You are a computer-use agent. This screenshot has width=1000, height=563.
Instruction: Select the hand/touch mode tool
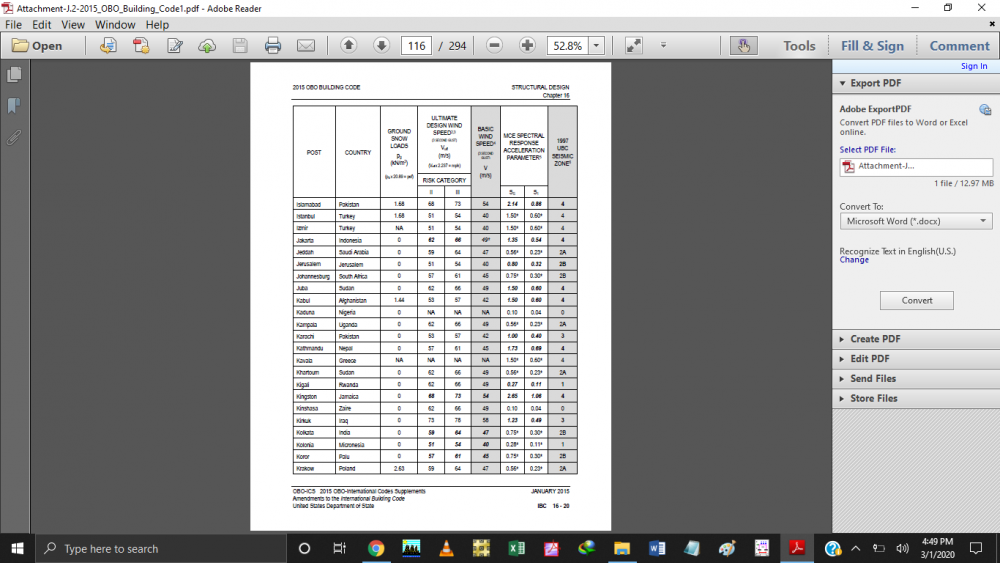tap(744, 46)
